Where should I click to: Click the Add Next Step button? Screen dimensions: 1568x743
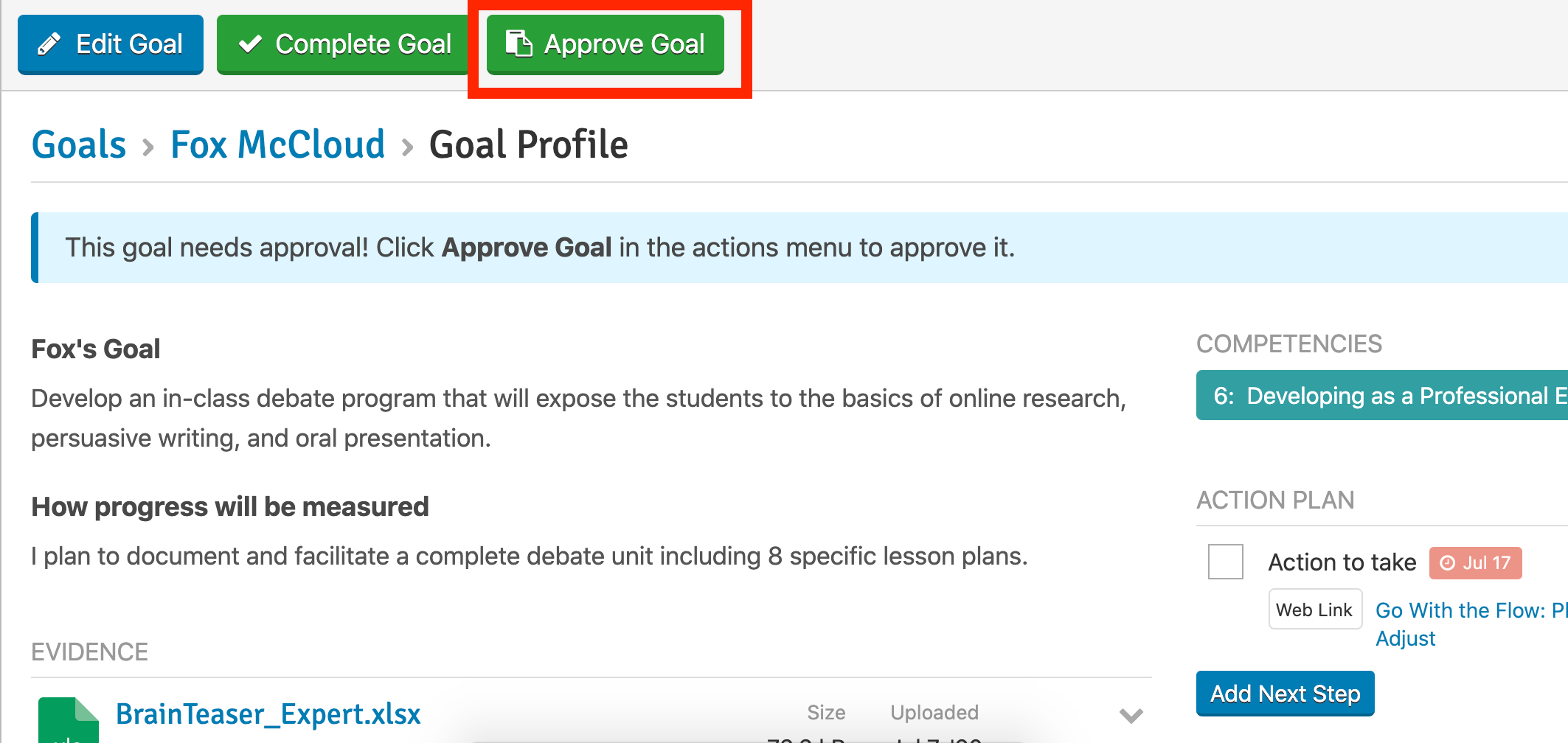(1285, 694)
